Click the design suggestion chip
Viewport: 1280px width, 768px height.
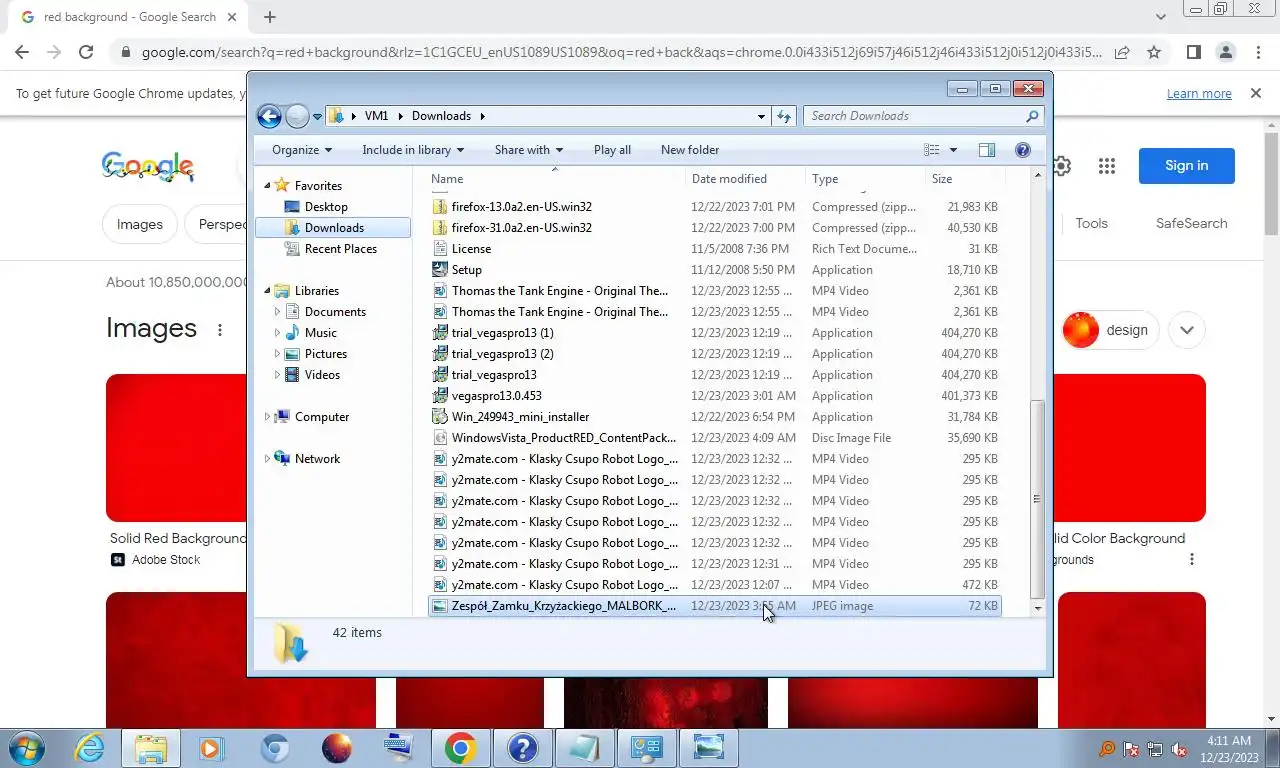(1110, 330)
